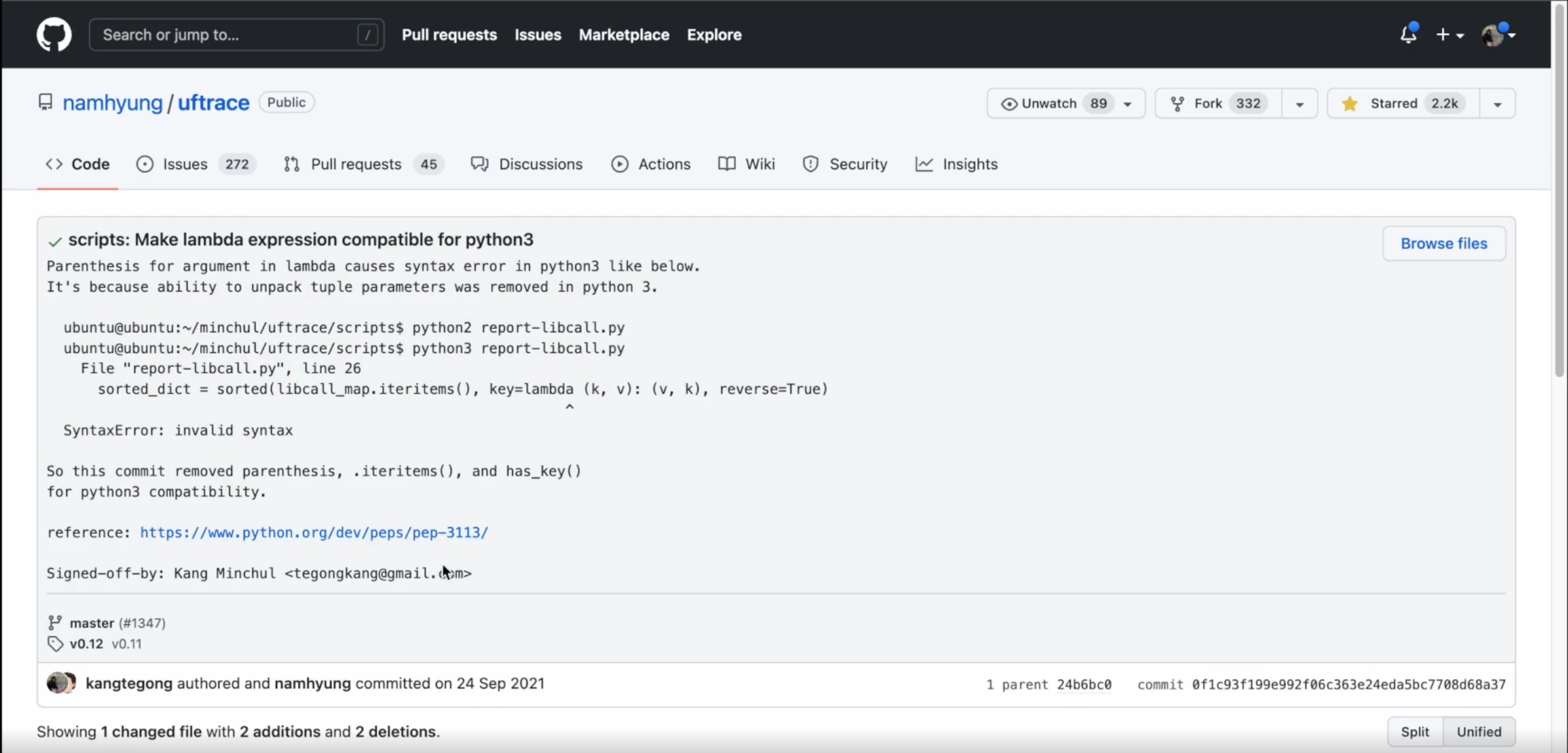Click the Insights graph icon
Screen dimensions: 1568x753
923,164
